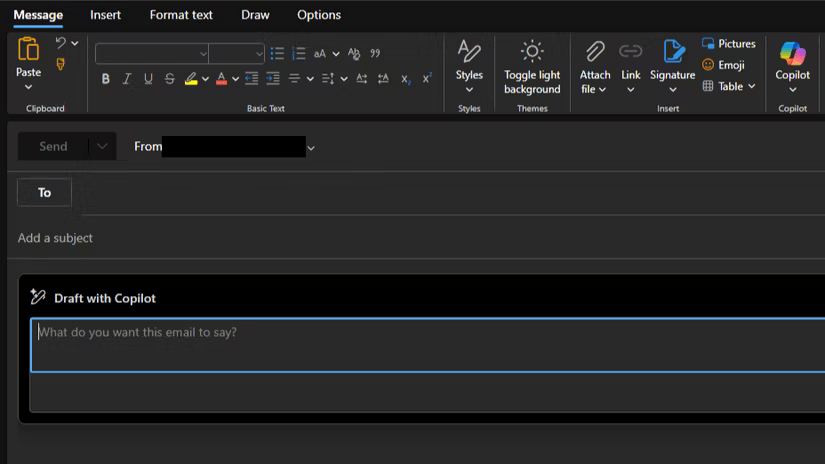Open the Options tab
This screenshot has width=825, height=464.
click(x=319, y=15)
